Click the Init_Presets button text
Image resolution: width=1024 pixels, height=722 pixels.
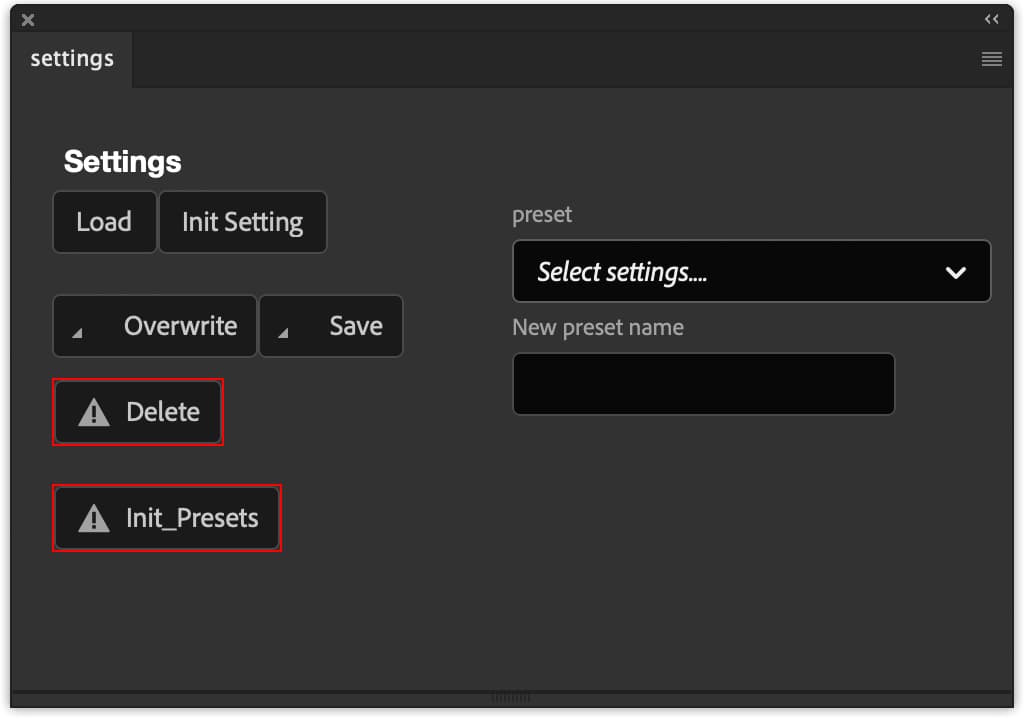pyautogui.click(x=192, y=518)
